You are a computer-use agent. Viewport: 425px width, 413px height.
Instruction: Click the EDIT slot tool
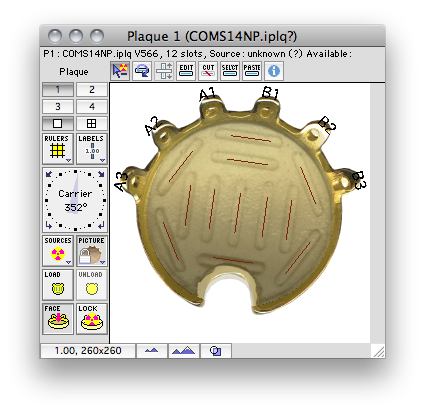coord(186,71)
